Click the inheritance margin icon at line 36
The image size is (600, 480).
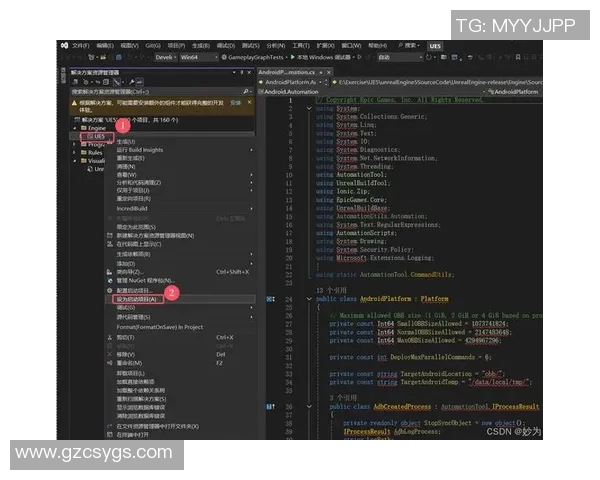pos(270,407)
